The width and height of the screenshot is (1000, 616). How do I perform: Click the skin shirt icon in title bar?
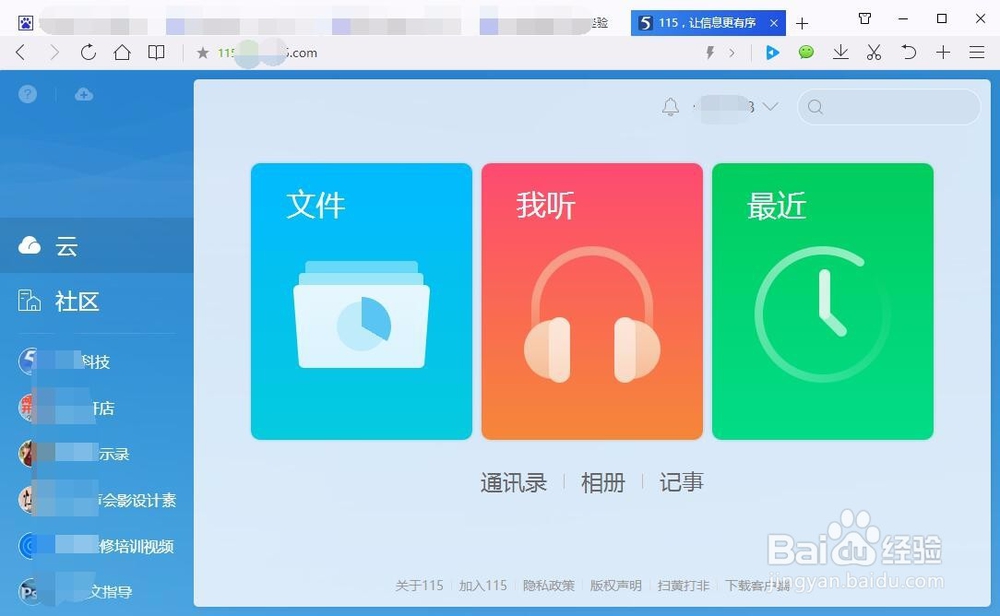click(865, 18)
